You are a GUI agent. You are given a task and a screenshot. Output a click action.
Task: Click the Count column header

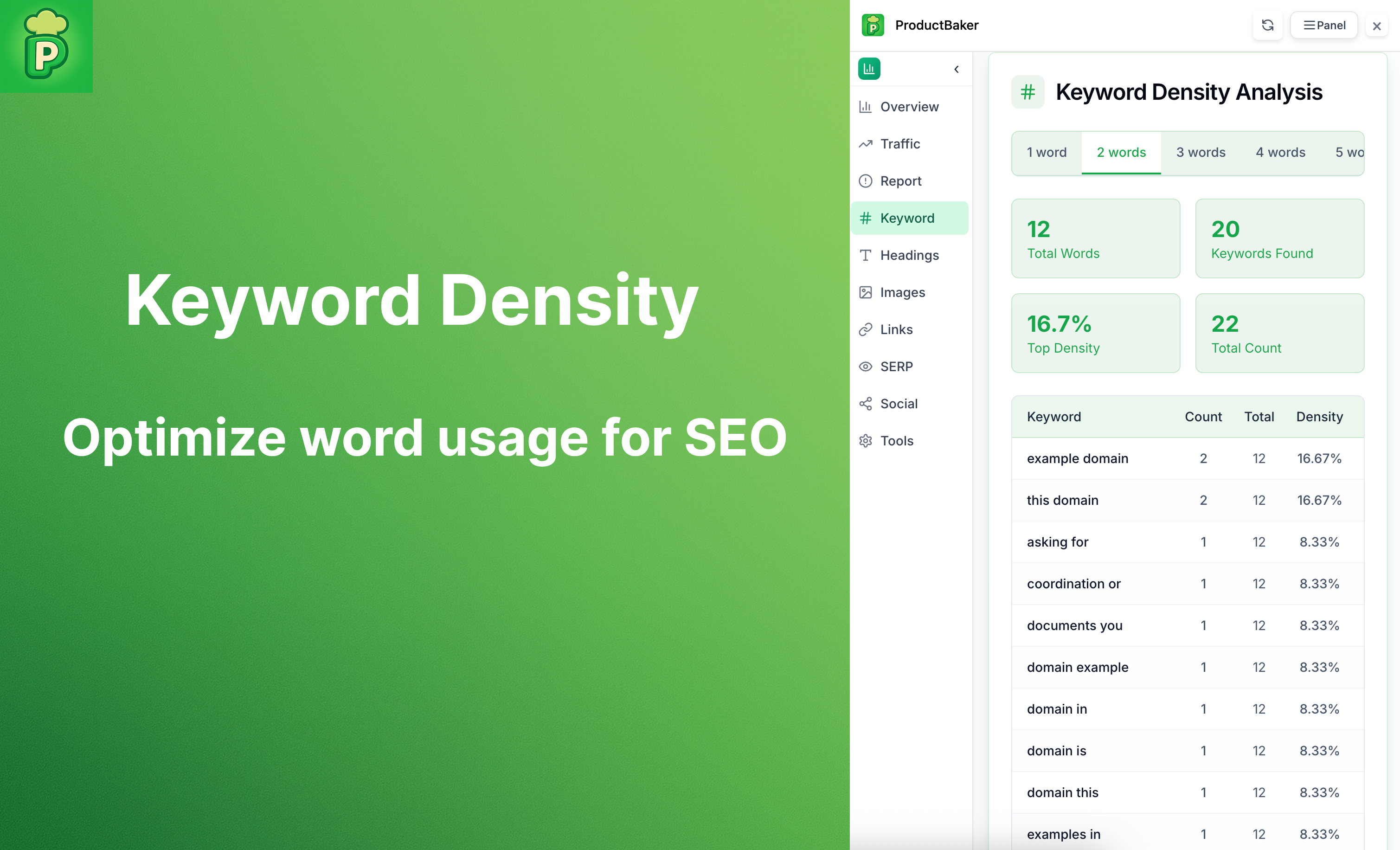[x=1203, y=417]
